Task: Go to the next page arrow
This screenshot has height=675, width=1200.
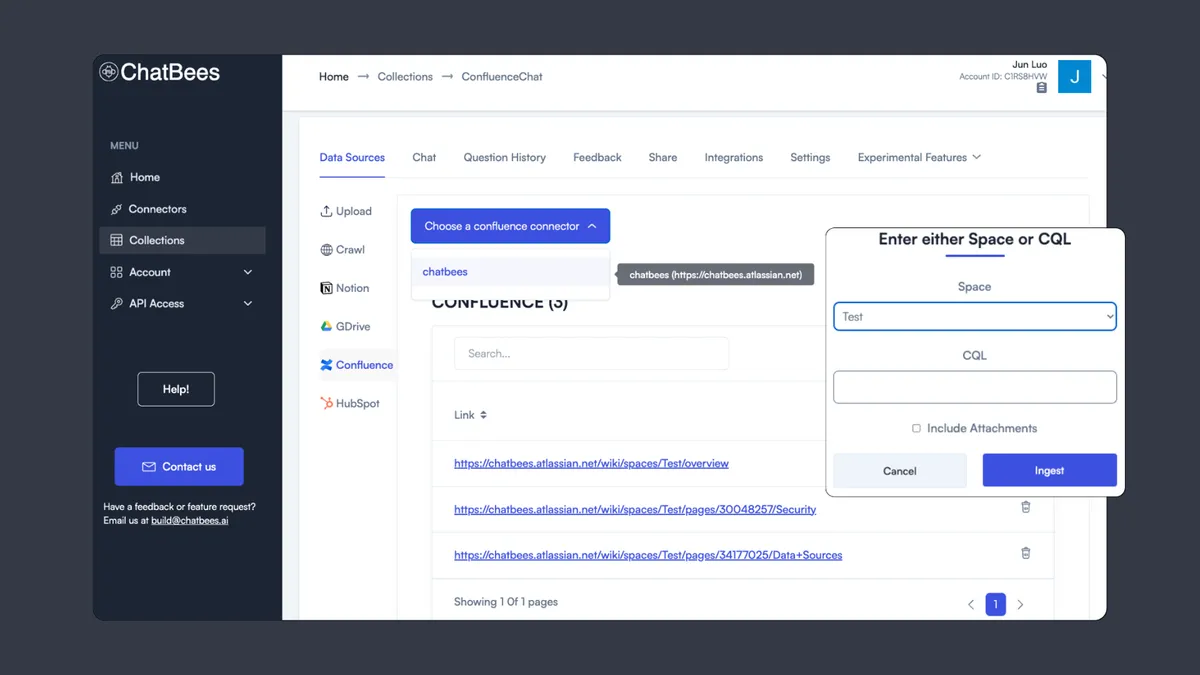Action: coord(1020,604)
